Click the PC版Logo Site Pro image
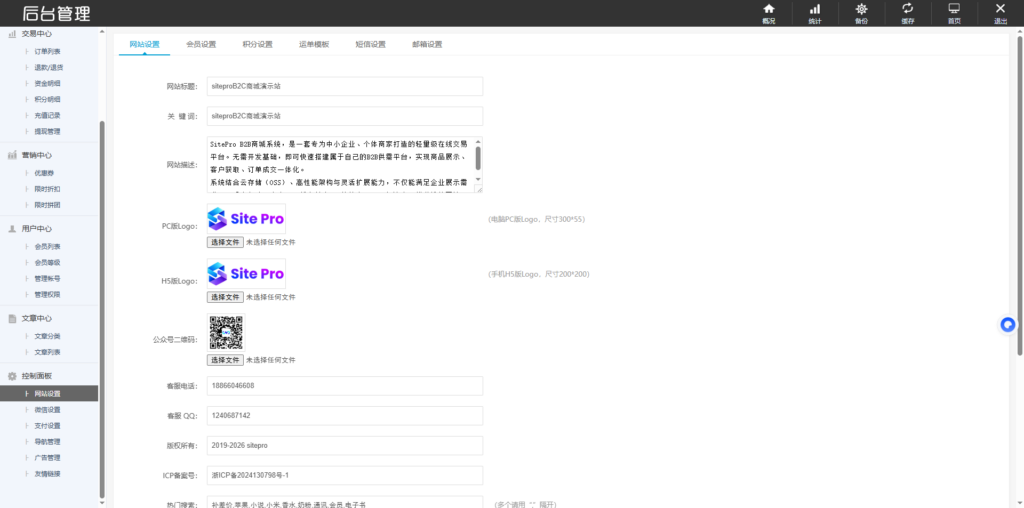Viewport: 1024px width, 508px height. coord(246,219)
